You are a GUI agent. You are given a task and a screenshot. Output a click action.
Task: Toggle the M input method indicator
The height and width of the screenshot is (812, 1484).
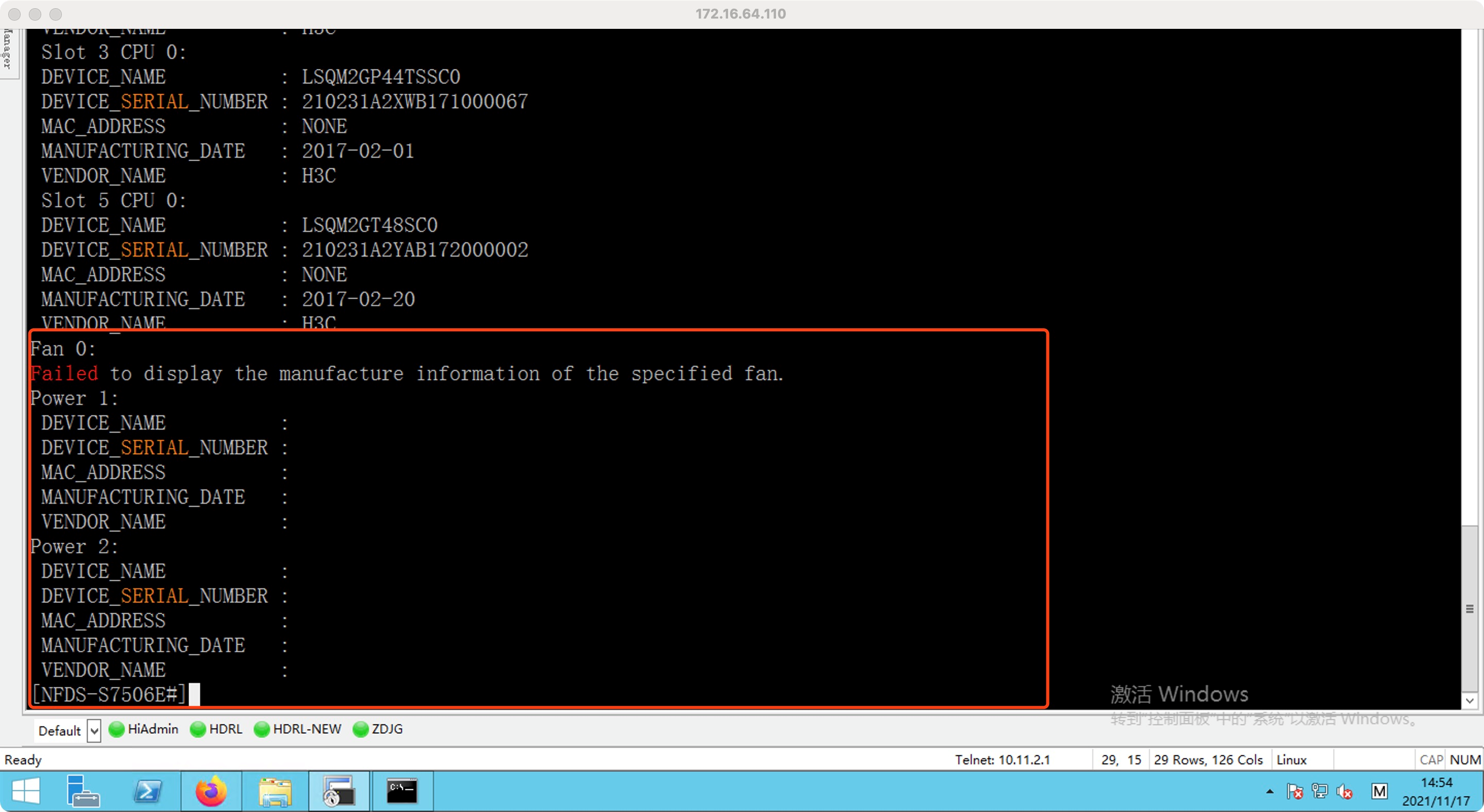[x=1379, y=792]
